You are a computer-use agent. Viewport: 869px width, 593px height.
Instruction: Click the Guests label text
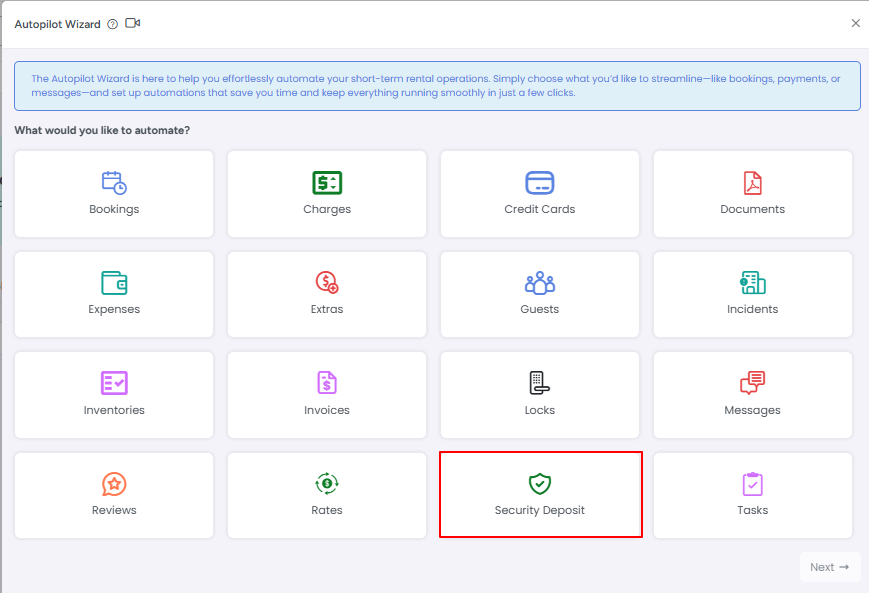[540, 309]
